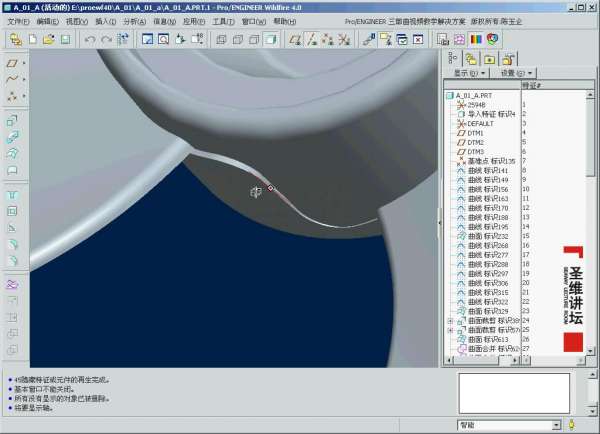Toggle datum planes display icon
The height and width of the screenshot is (434, 600).
(x=295, y=39)
